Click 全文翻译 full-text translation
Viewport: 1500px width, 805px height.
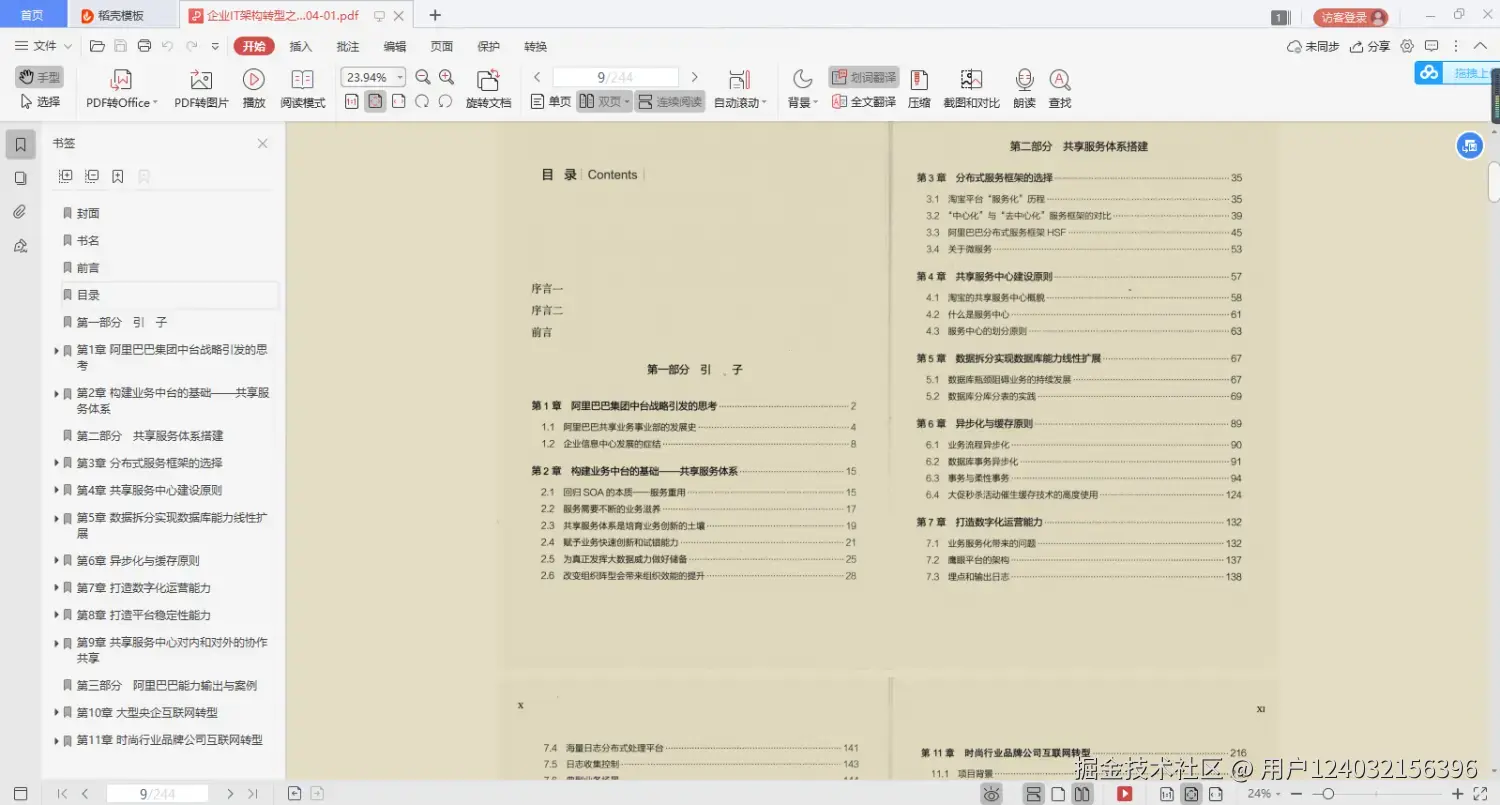(863, 102)
